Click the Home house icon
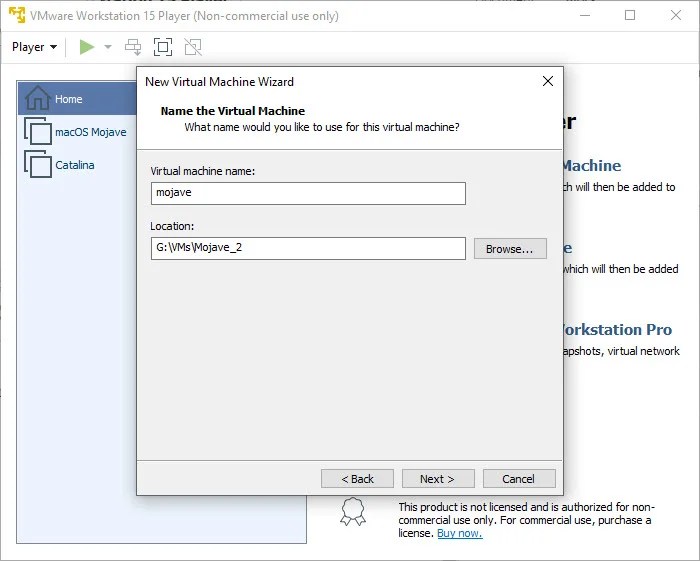Viewport: 700px width, 561px height. point(38,98)
